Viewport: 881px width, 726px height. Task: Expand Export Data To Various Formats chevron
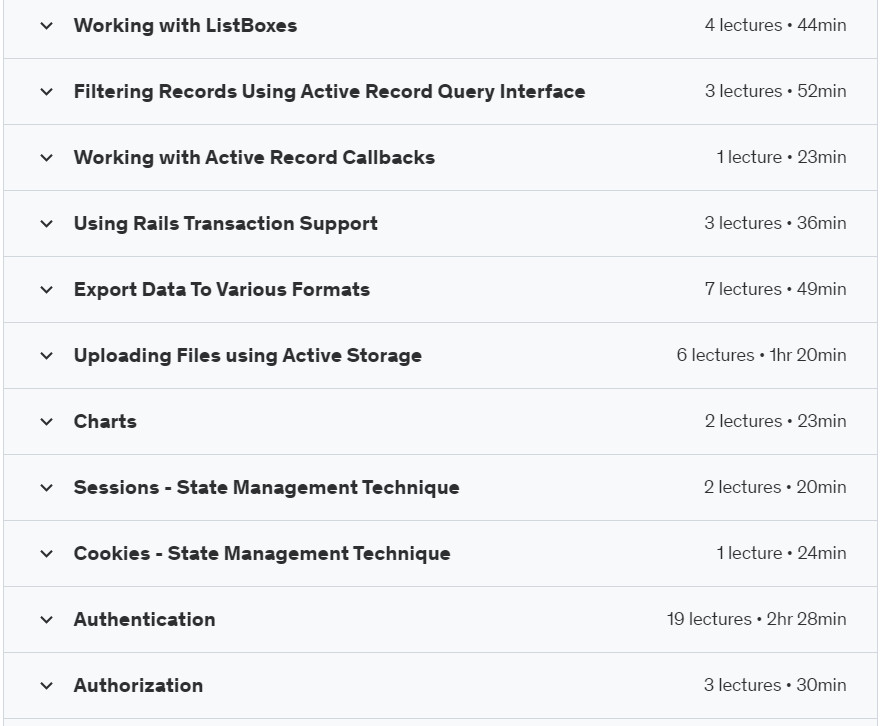coord(47,290)
